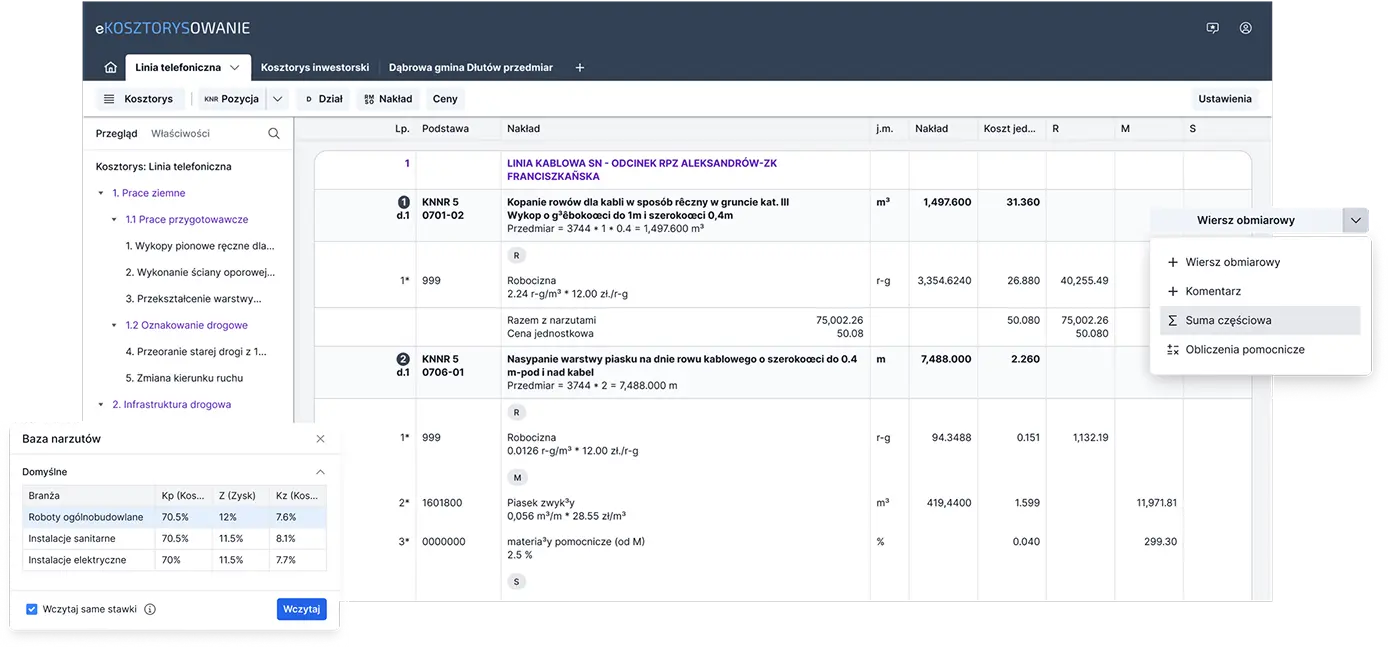Select tree item 4. Przeoranie starej drogi
The height and width of the screenshot is (648, 1391).
(x=196, y=352)
